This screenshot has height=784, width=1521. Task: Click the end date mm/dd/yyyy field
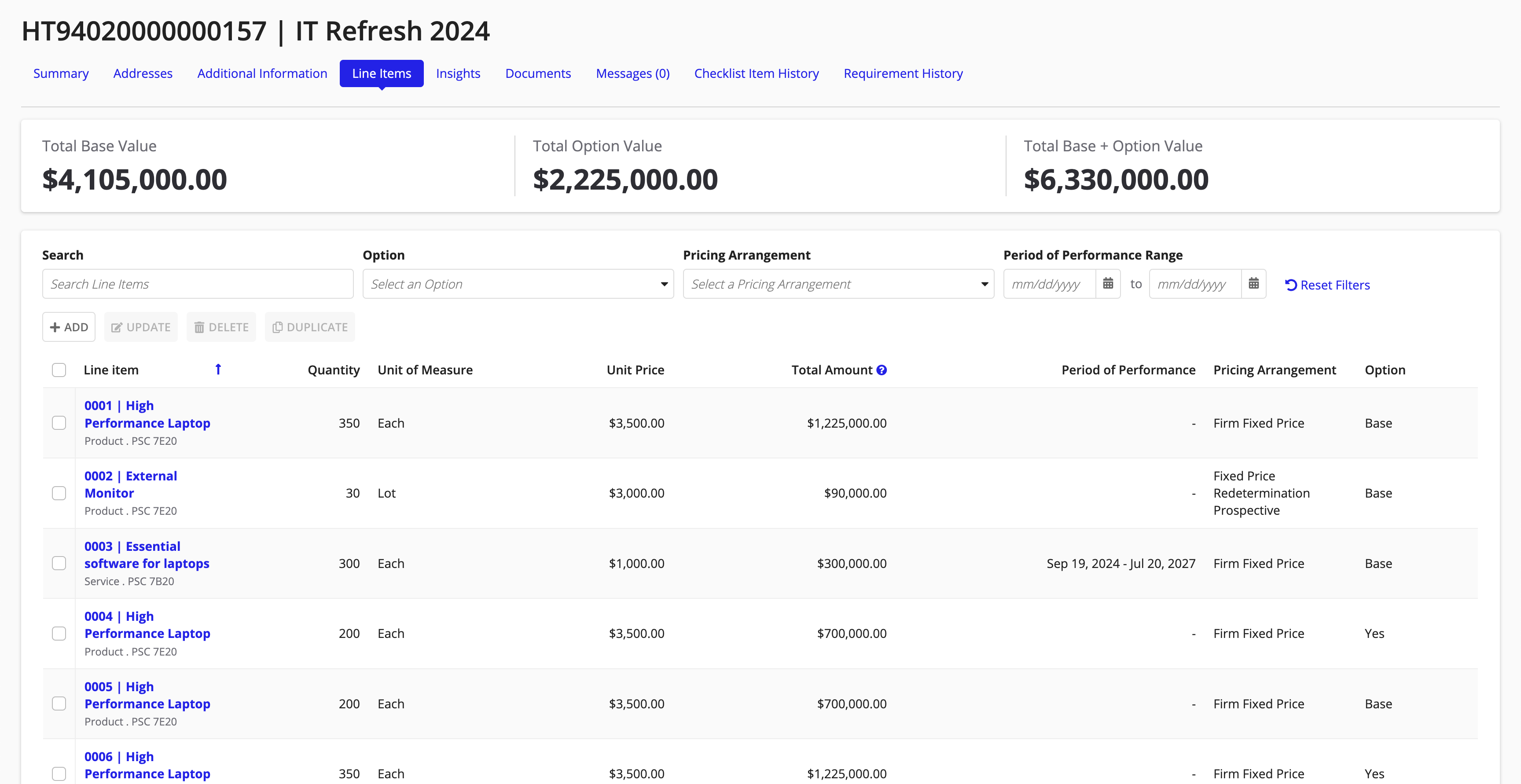[1196, 284]
